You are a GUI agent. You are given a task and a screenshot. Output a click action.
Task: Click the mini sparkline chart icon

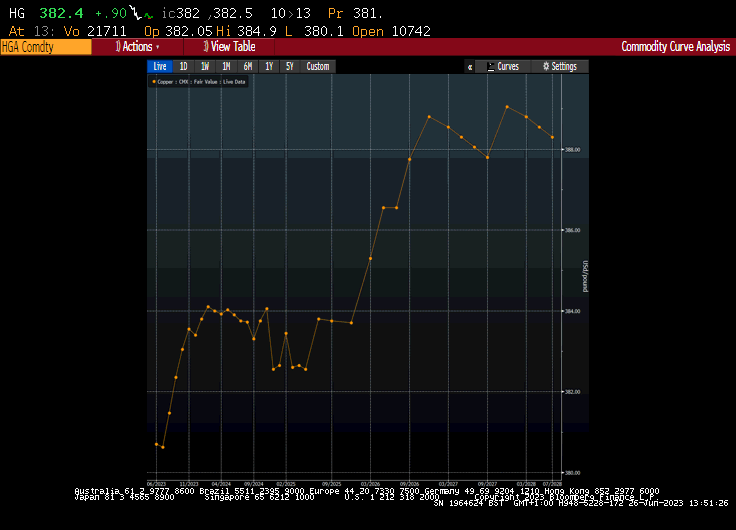click(148, 15)
